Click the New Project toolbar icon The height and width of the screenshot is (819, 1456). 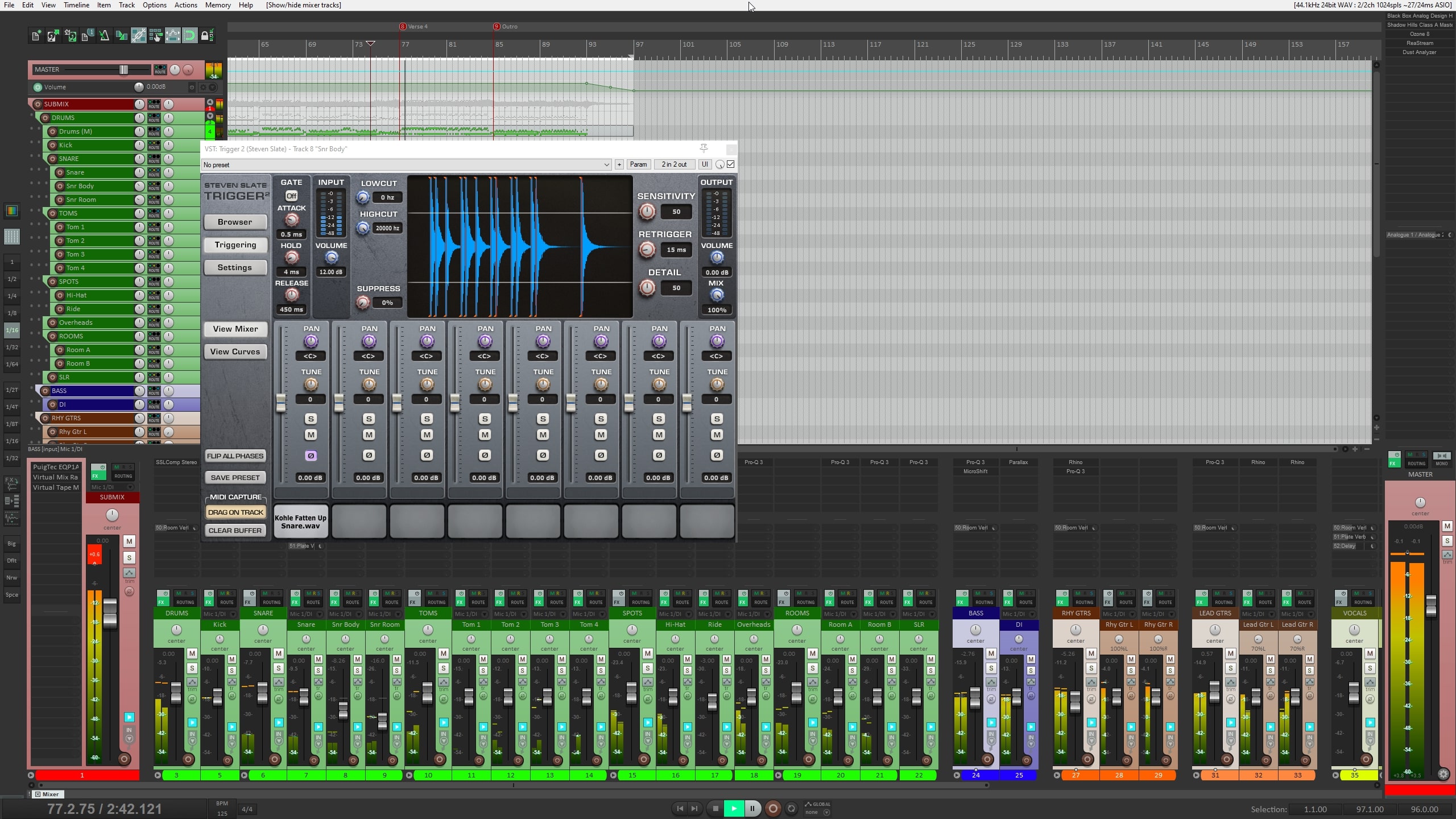36,36
